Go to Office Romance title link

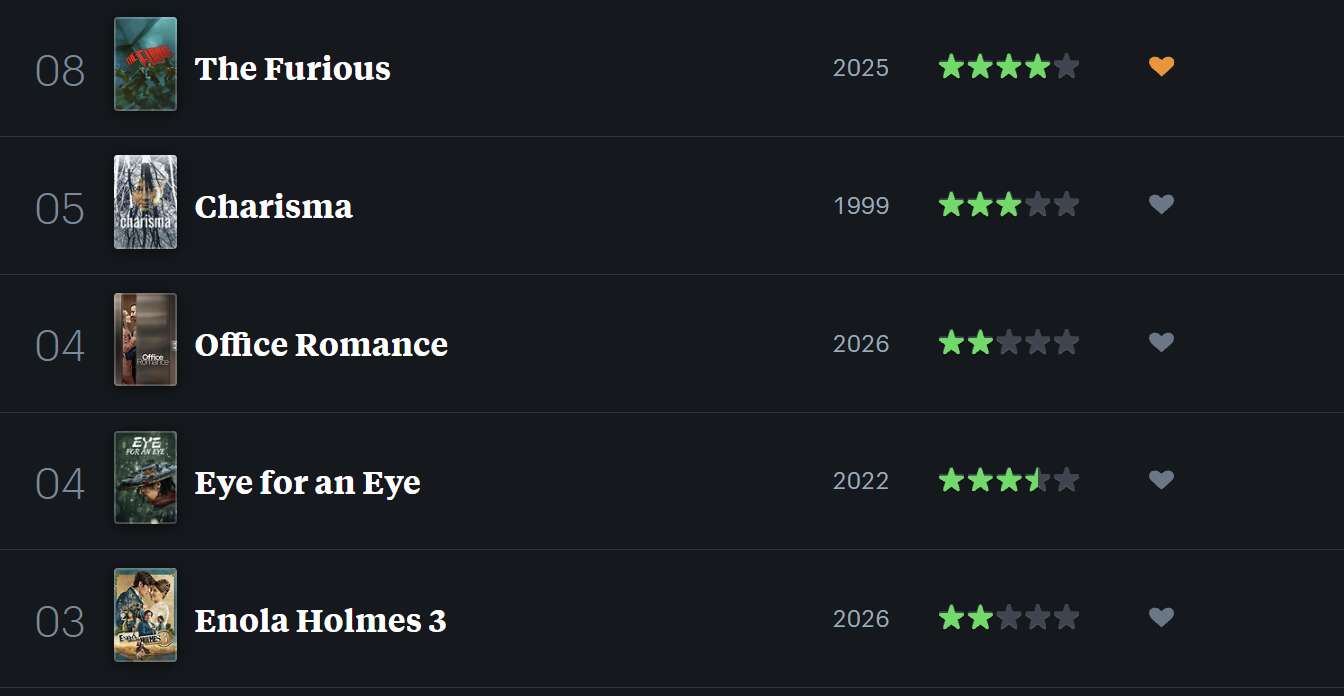pos(321,344)
